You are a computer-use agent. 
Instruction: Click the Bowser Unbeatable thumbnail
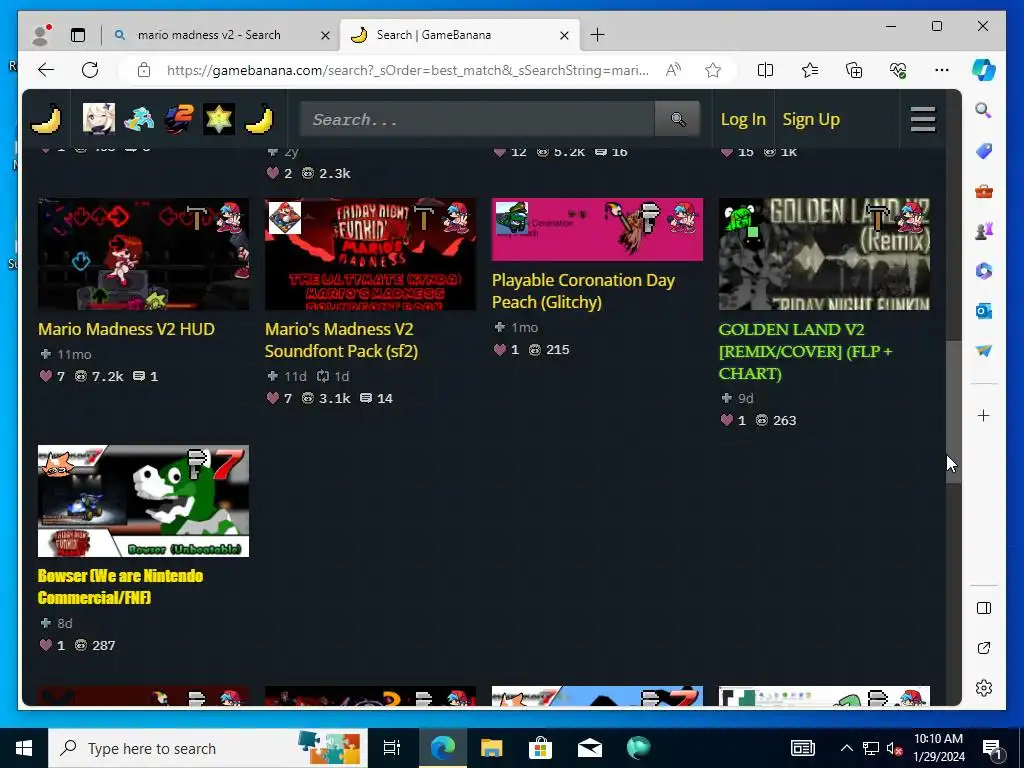[x=144, y=501]
